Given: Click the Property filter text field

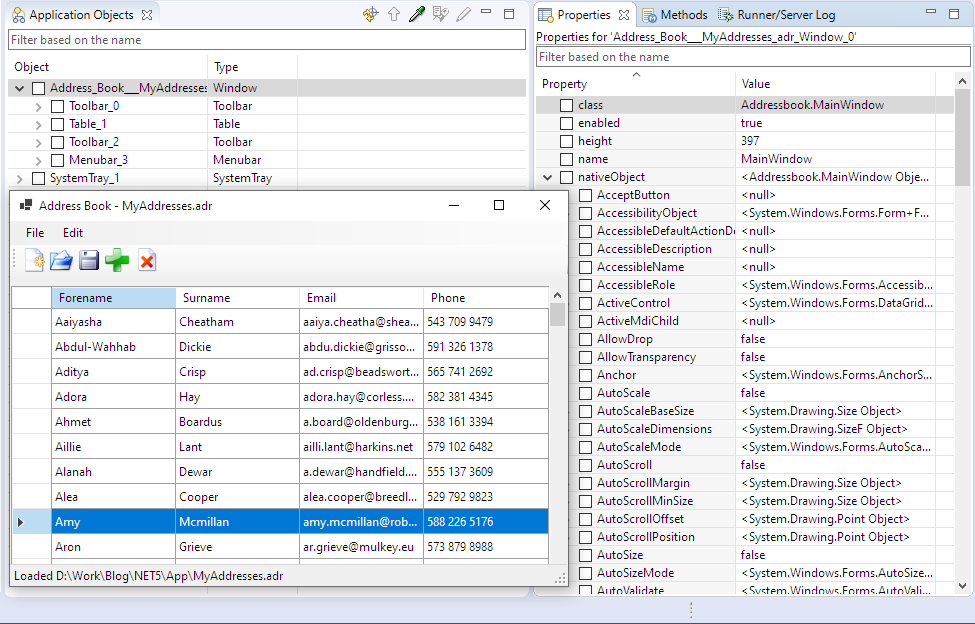Looking at the screenshot, I should click(x=752, y=57).
